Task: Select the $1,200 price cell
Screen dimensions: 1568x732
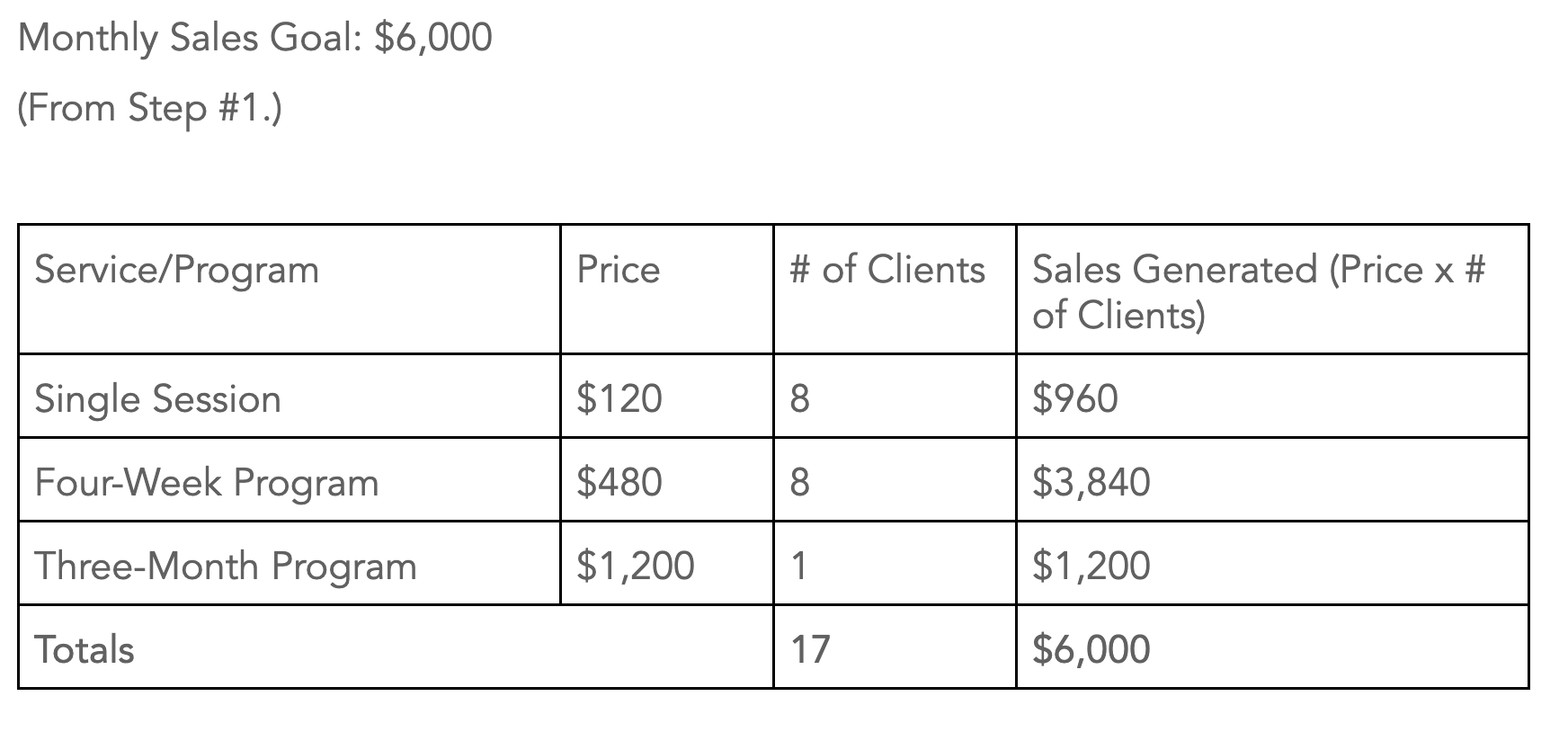Action: [666, 564]
